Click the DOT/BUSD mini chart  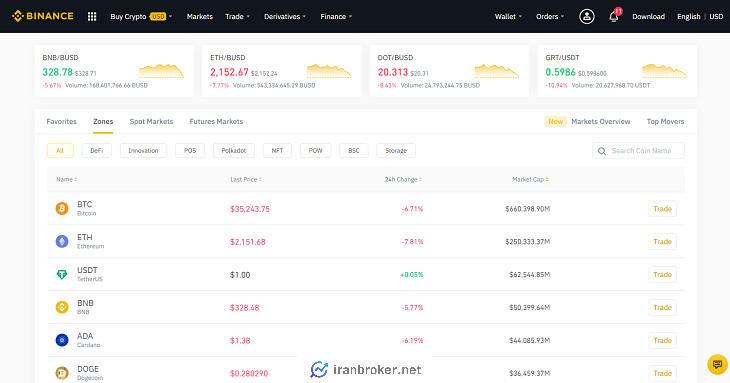[497, 71]
